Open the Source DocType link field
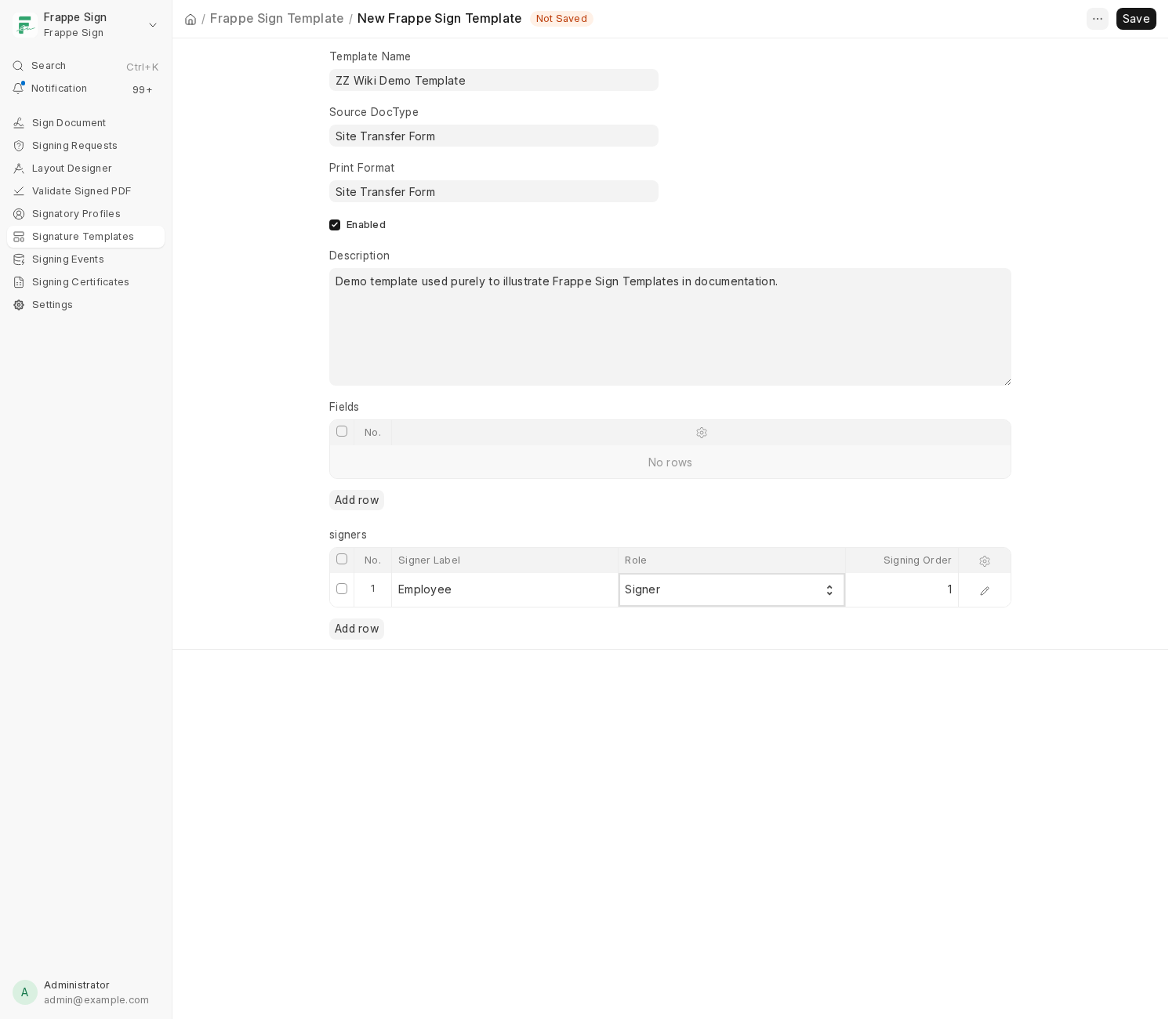This screenshot has width=1176, height=1019. [494, 136]
